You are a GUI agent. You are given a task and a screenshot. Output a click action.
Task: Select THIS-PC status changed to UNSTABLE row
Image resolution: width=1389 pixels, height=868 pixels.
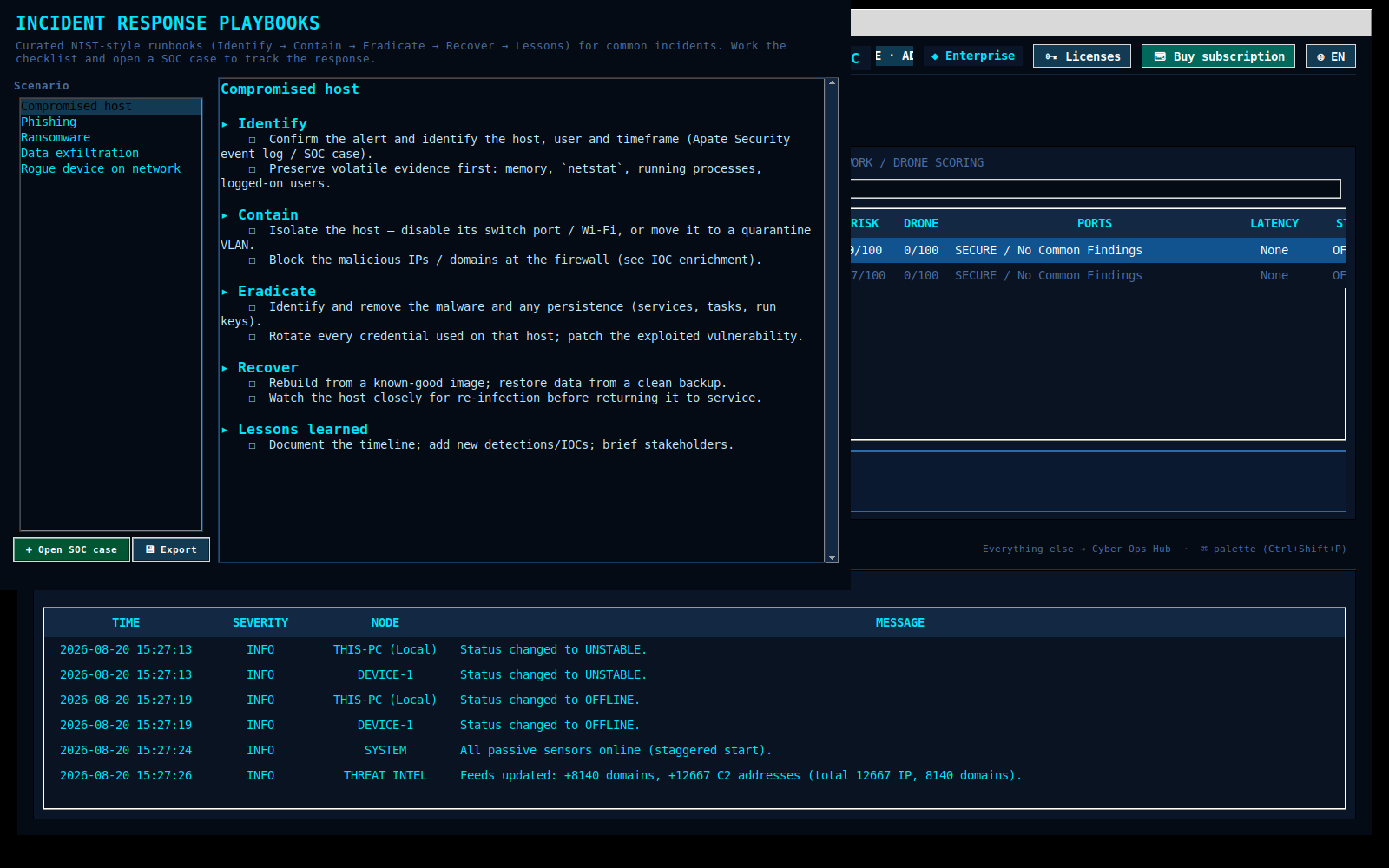[x=694, y=649]
